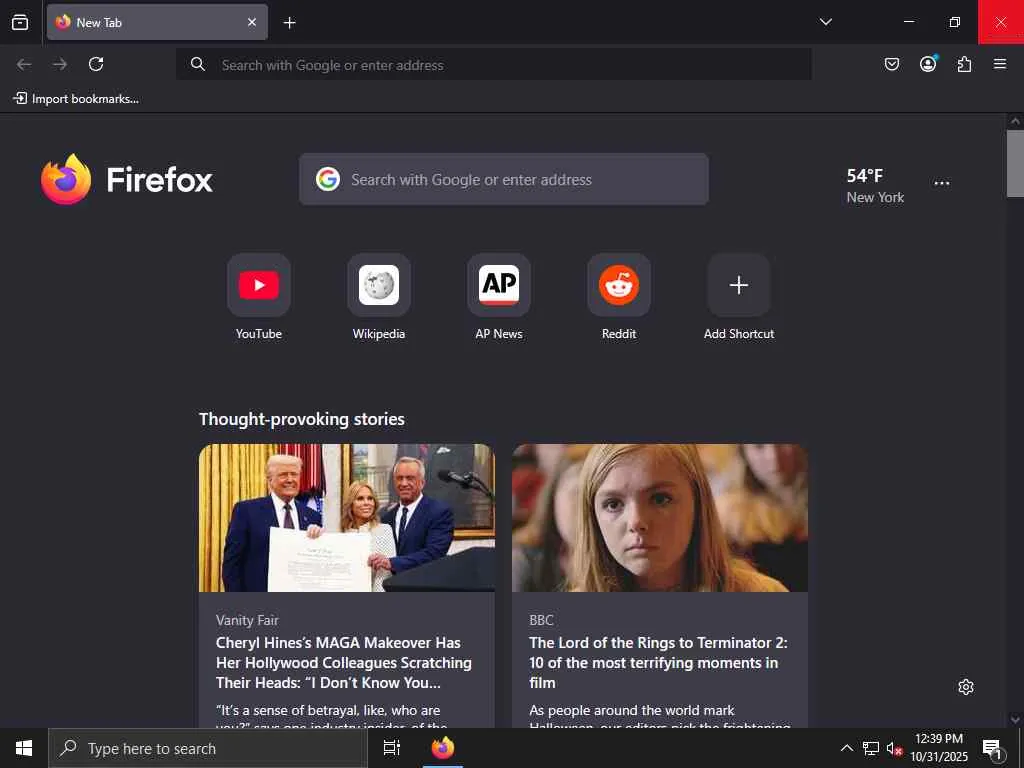Click the Thought-provoking stories heading
The height and width of the screenshot is (768, 1024).
pos(302,419)
